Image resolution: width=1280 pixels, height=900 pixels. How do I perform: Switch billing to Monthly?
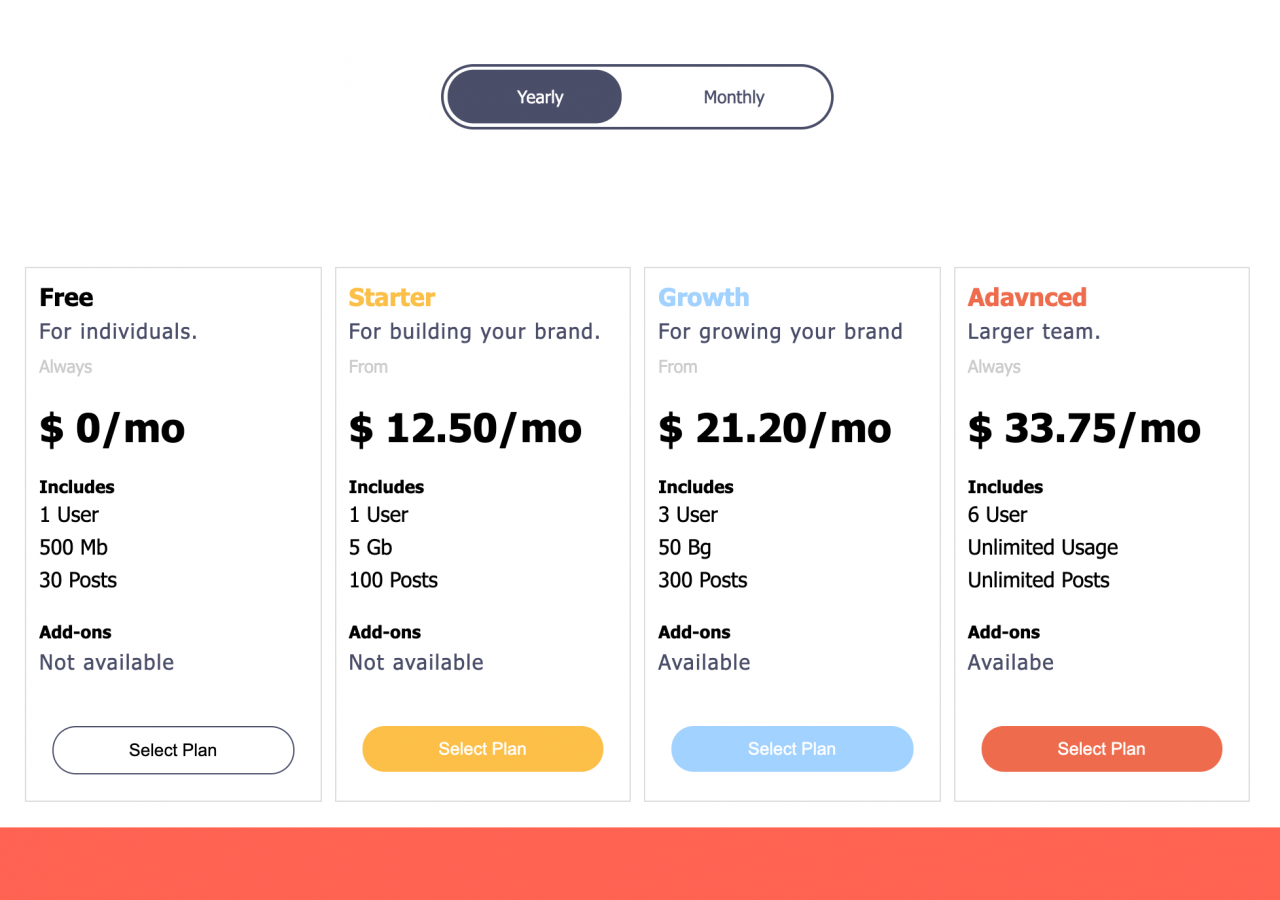[x=733, y=97]
